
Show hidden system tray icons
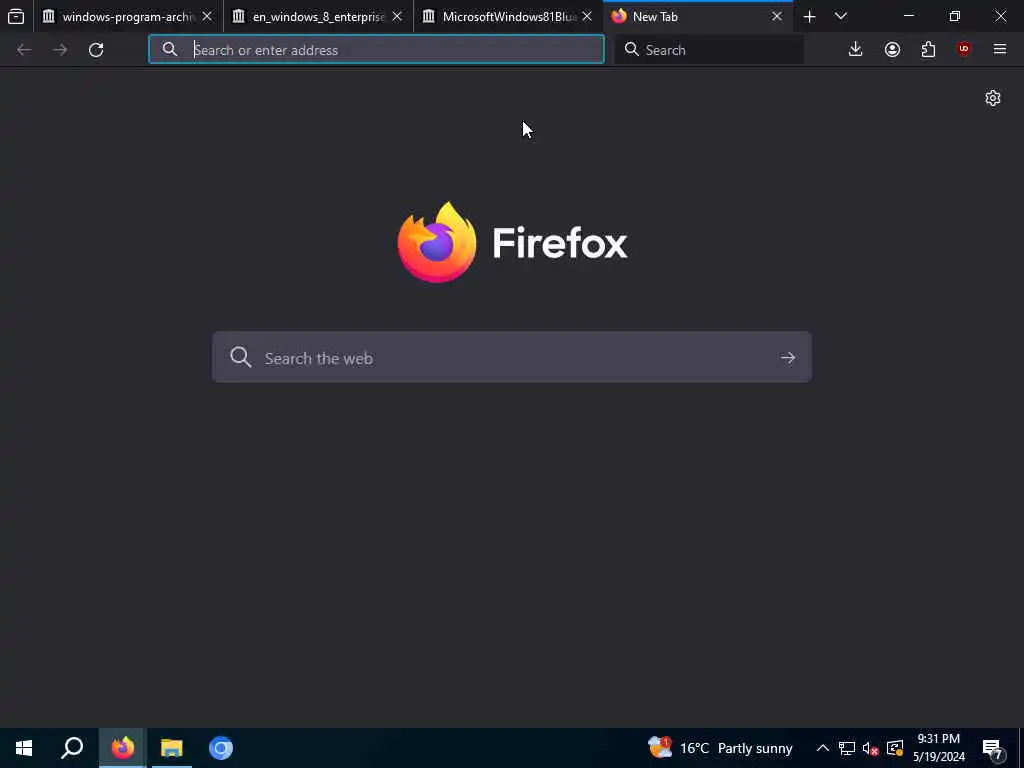pyautogui.click(x=823, y=748)
